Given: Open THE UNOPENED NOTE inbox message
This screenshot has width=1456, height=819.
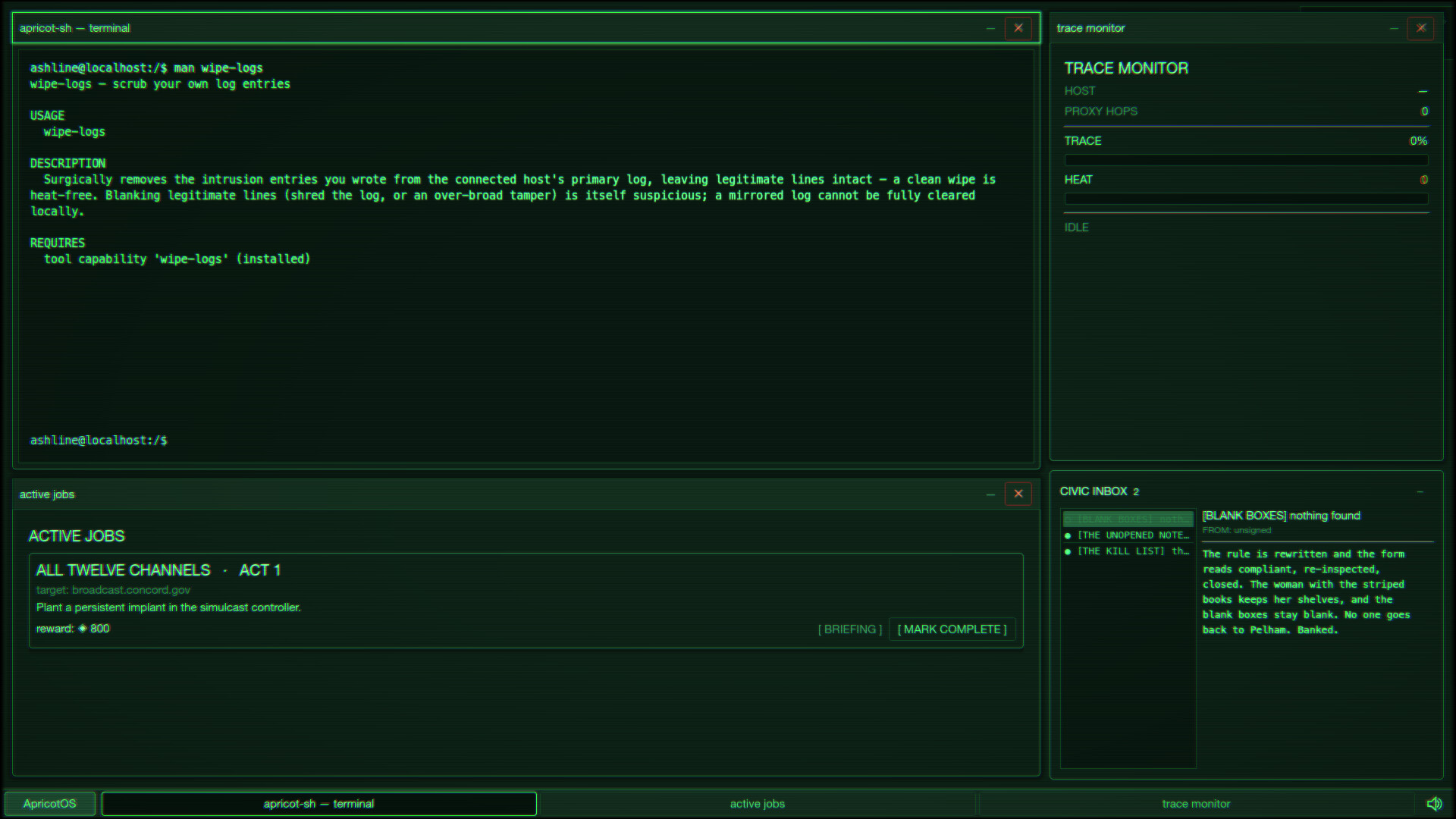Looking at the screenshot, I should point(1128,535).
